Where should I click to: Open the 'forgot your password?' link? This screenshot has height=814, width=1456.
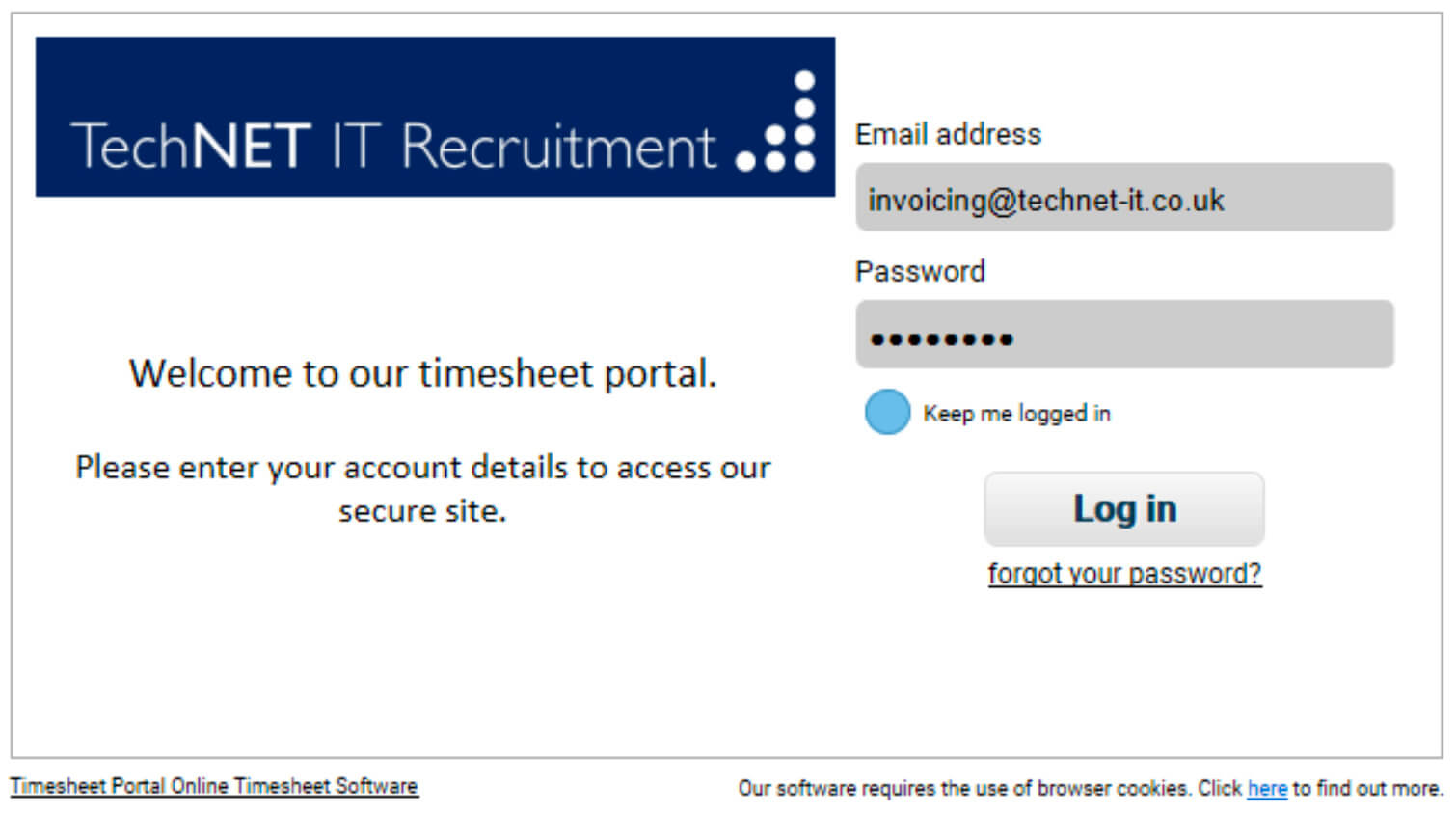coord(1124,574)
